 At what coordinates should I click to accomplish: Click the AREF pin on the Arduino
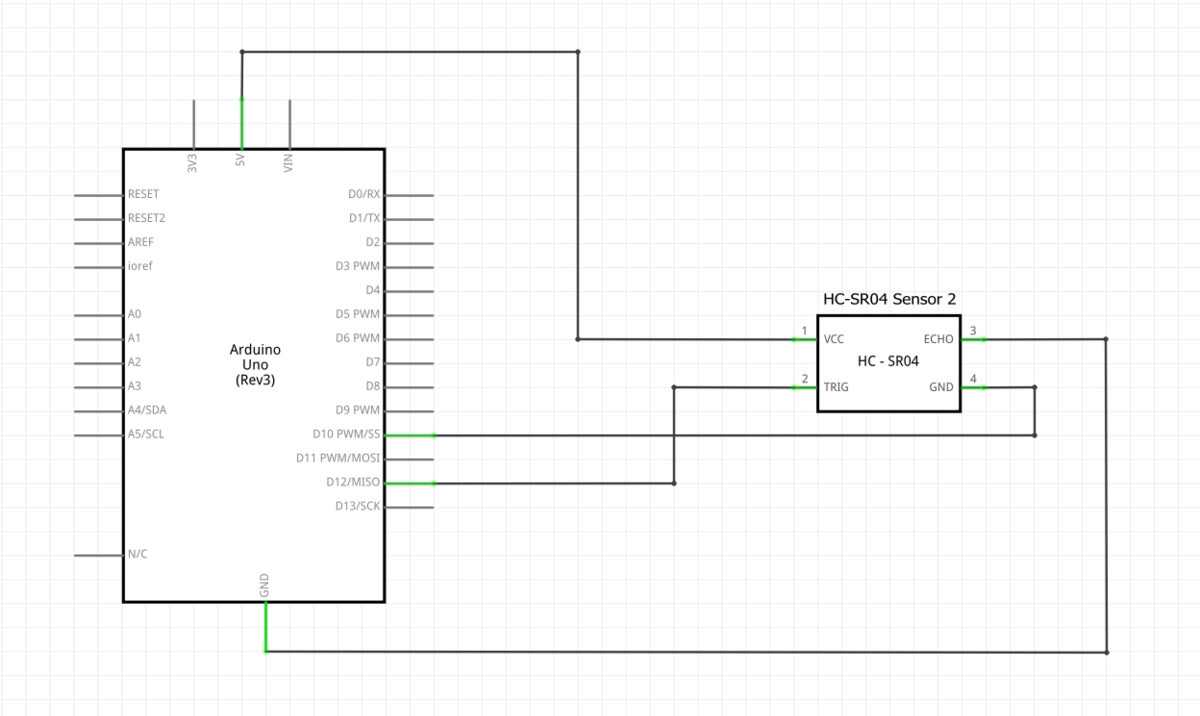tap(98, 242)
